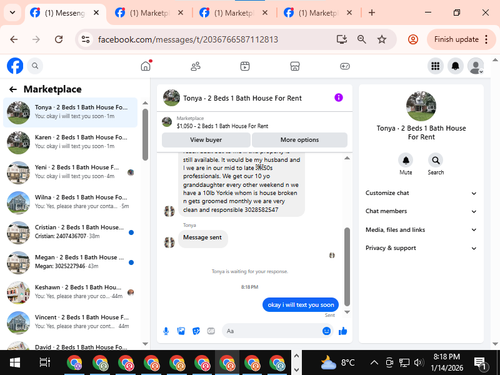Click the browser zoom magnifier icon

click(362, 39)
